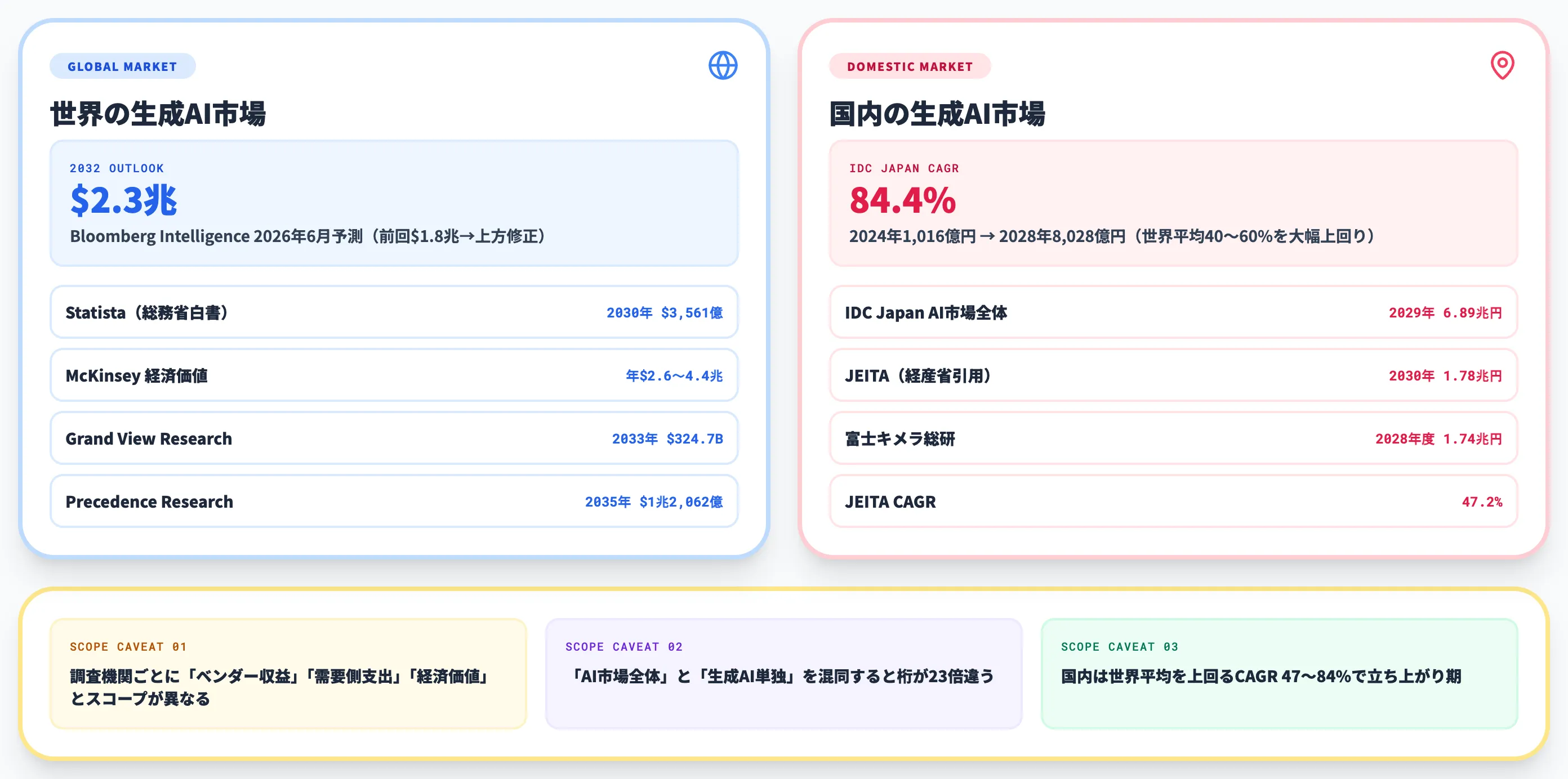Screen dimensions: 1568x779
Task: Select the Grand View Research row label
Action: point(149,438)
